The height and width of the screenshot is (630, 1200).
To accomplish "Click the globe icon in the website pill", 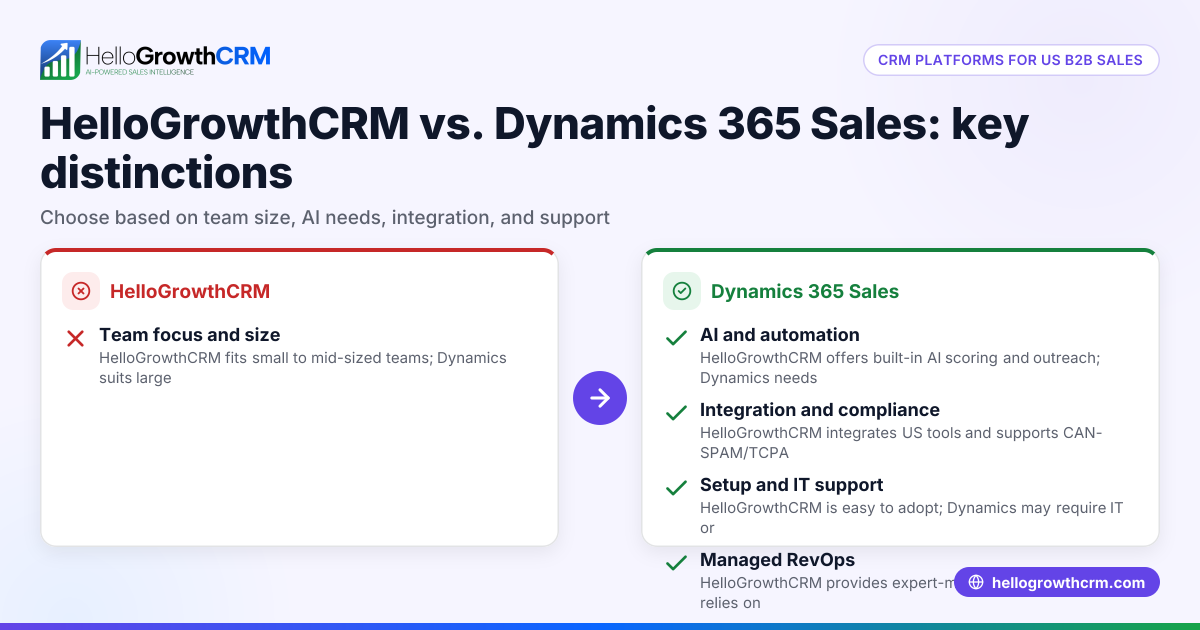I will click(x=976, y=583).
